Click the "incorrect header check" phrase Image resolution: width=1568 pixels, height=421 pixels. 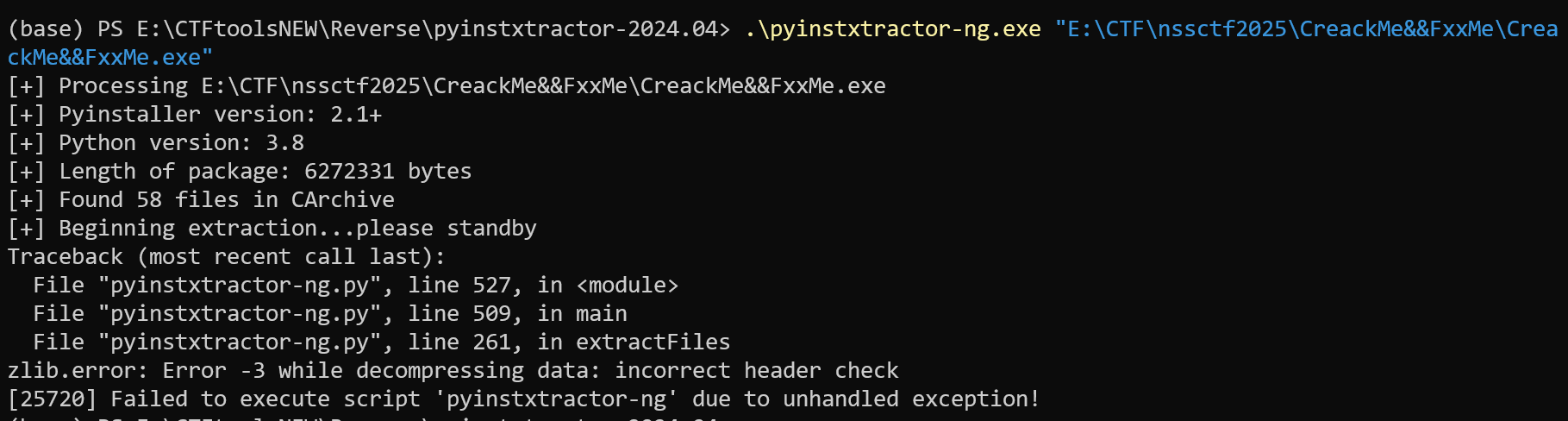(x=756, y=370)
